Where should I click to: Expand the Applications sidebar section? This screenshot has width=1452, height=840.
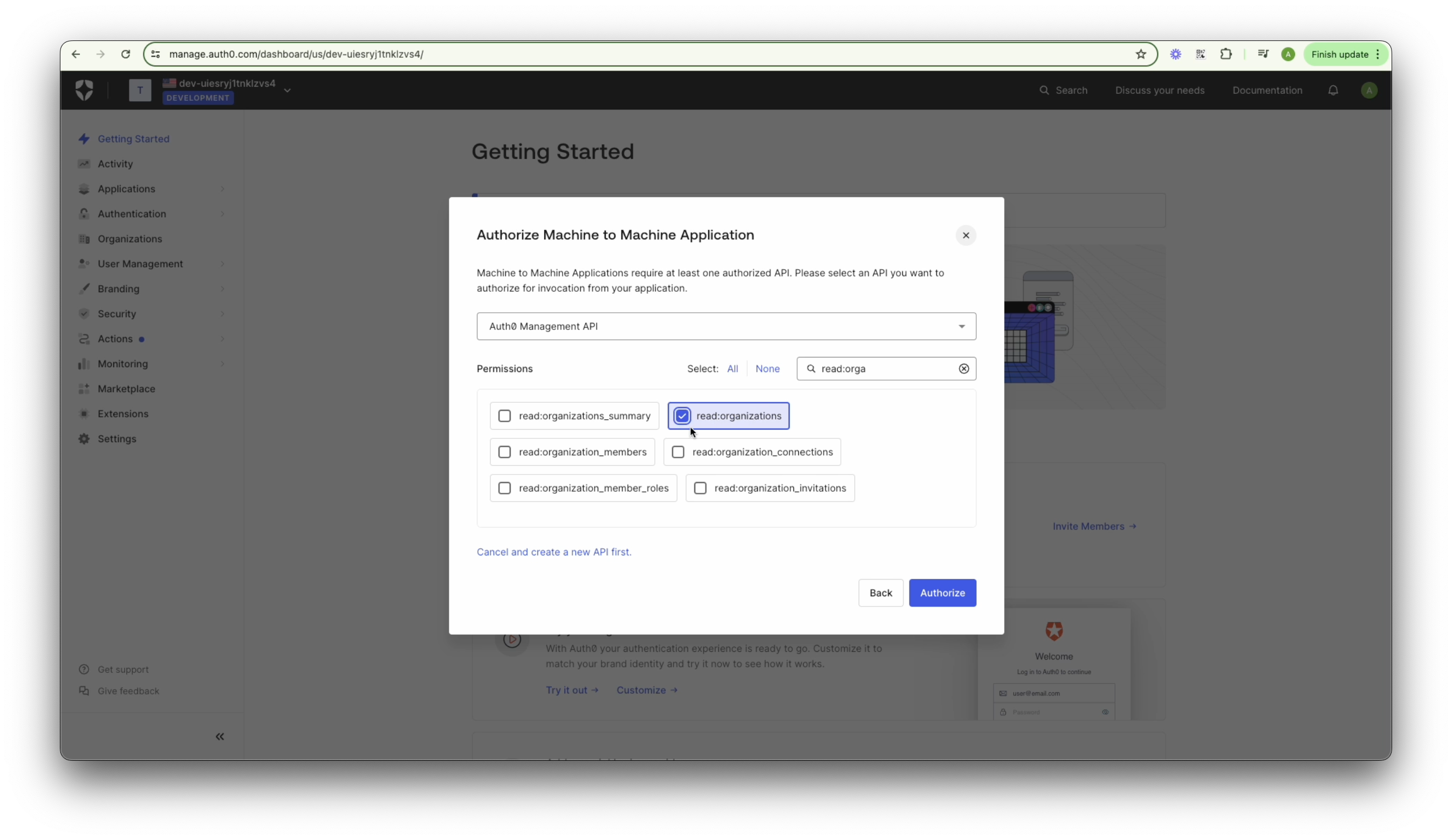pos(222,189)
